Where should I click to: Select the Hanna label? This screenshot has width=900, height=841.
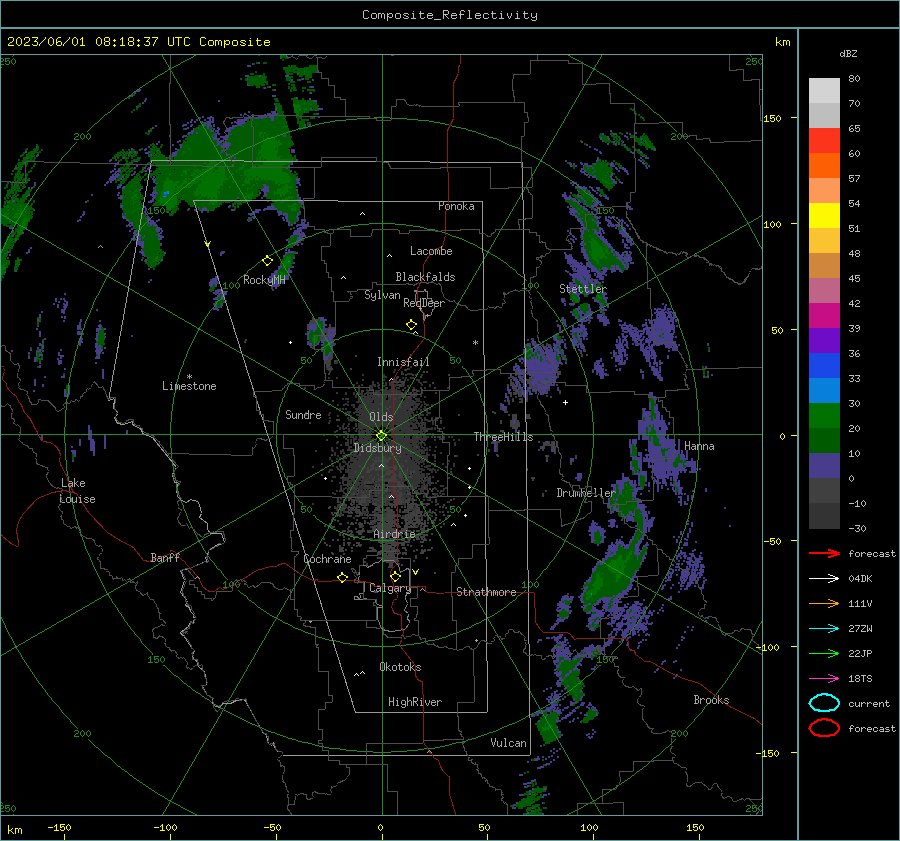point(699,446)
